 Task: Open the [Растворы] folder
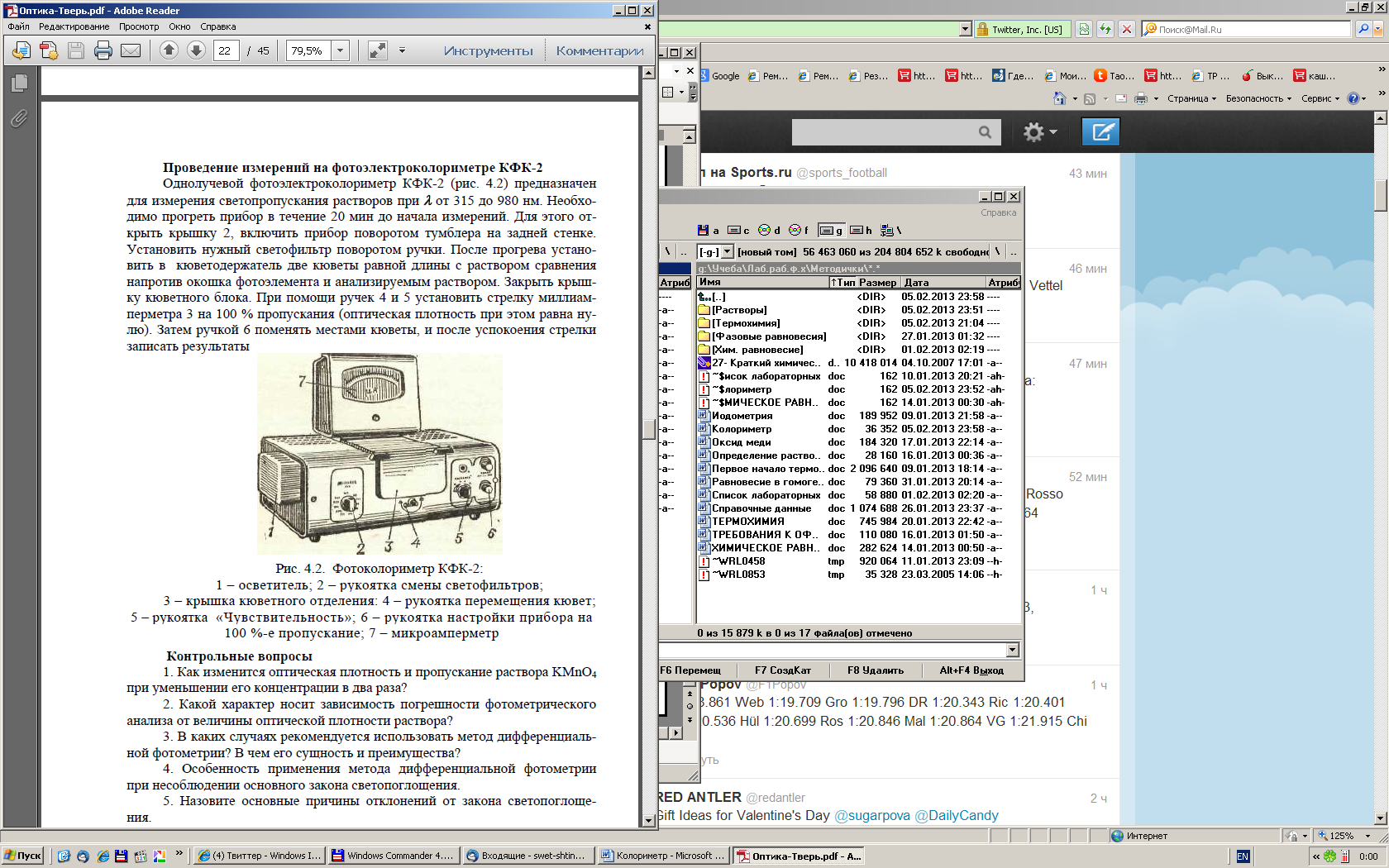739,310
